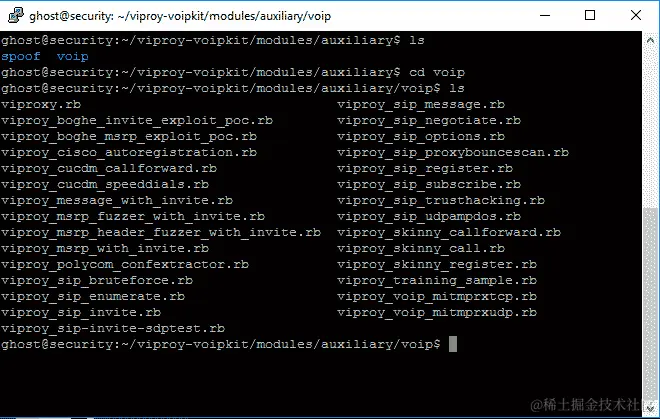This screenshot has width=660, height=419.
Task: Select viproy_sip_bruteforce.rb
Action: pyautogui.click(x=97, y=280)
